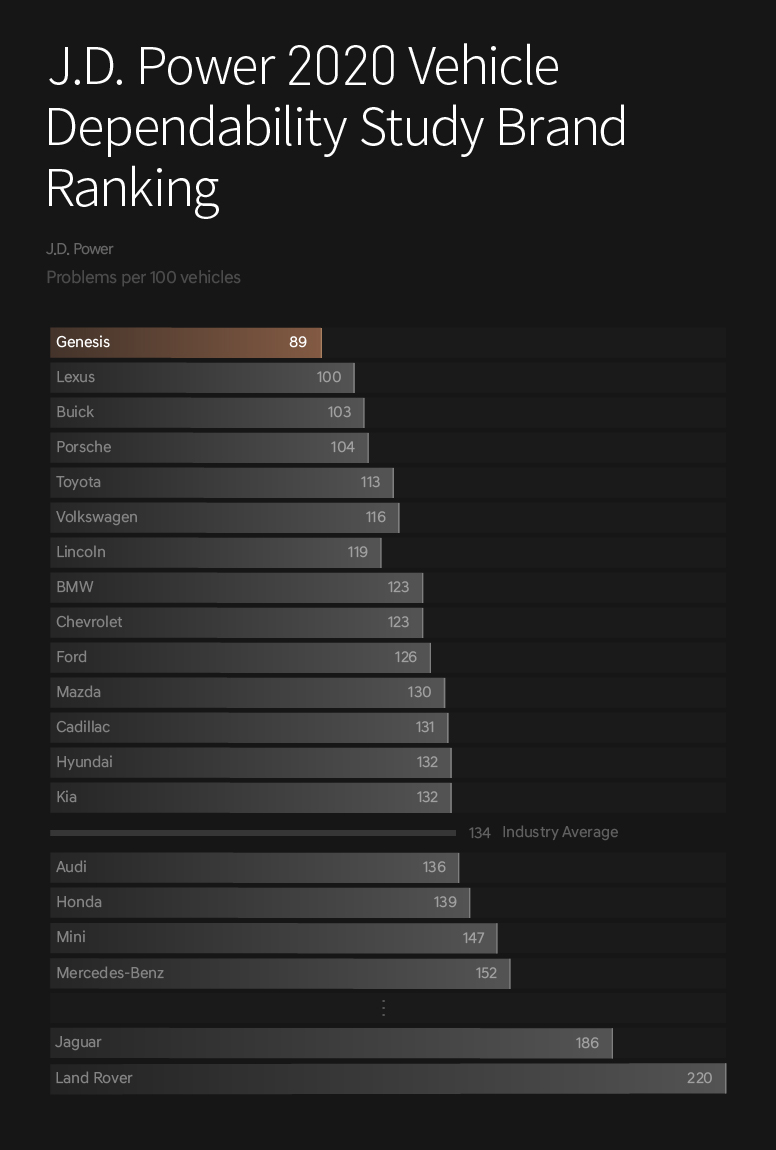
Task: Click the Lincoln bar
Action: point(215,552)
